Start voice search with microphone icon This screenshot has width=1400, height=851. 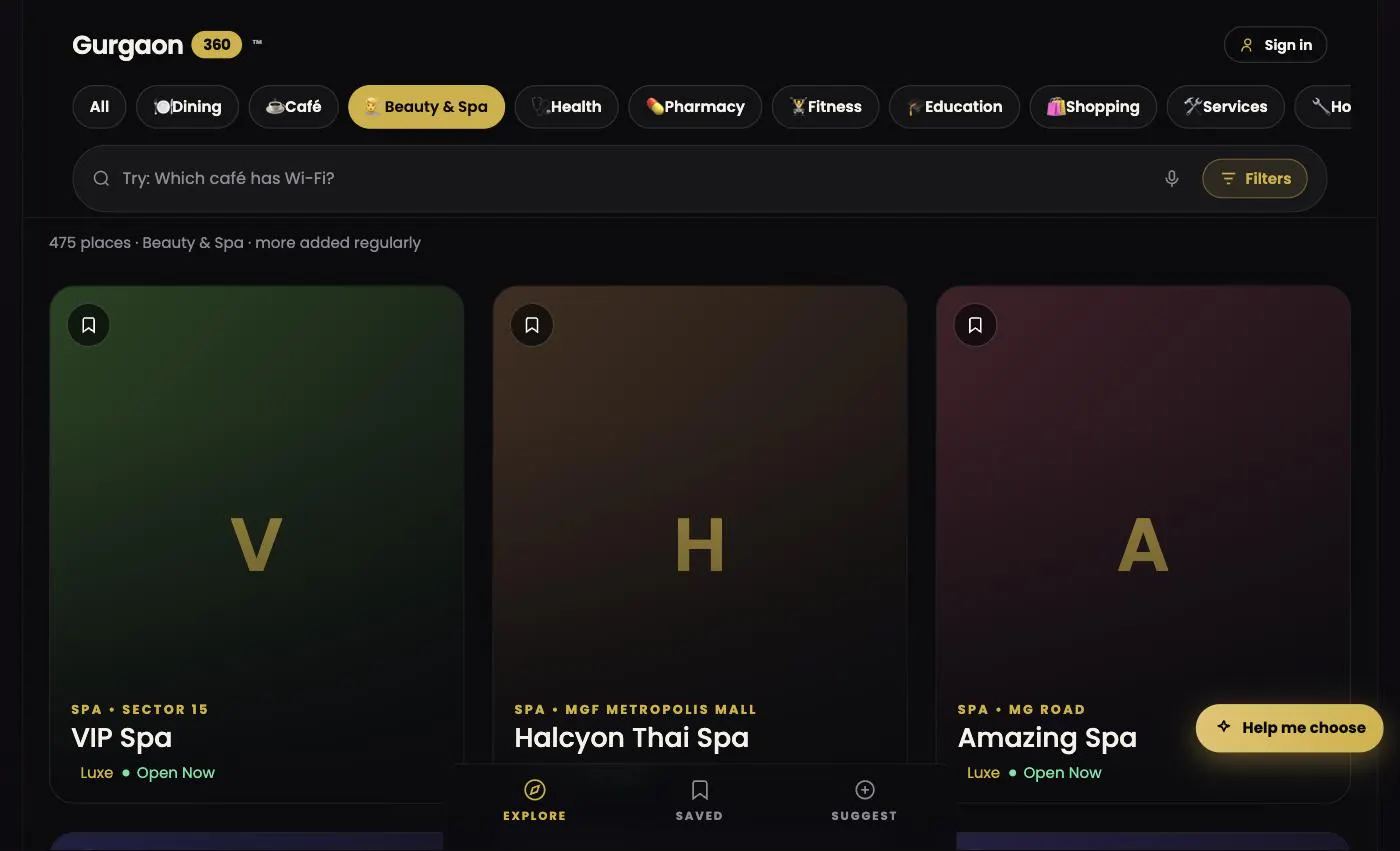1172,179
